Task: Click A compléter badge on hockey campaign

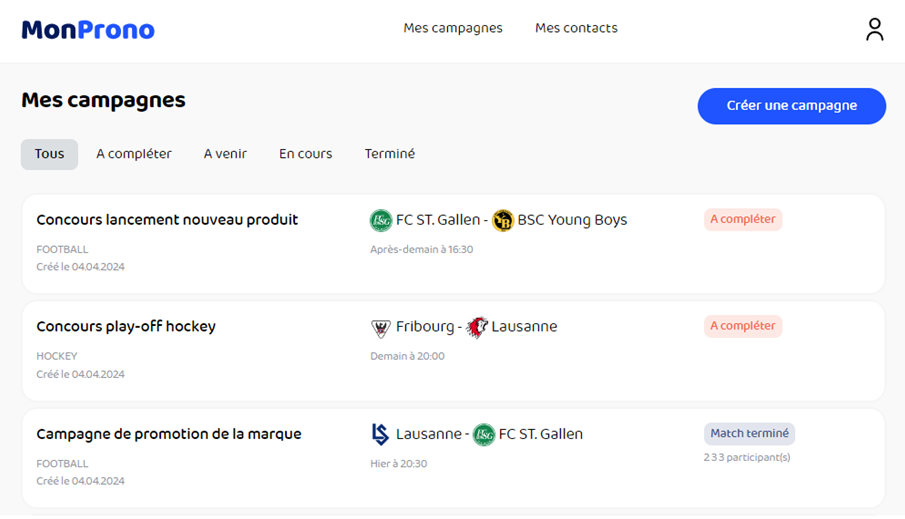Action: tap(742, 326)
